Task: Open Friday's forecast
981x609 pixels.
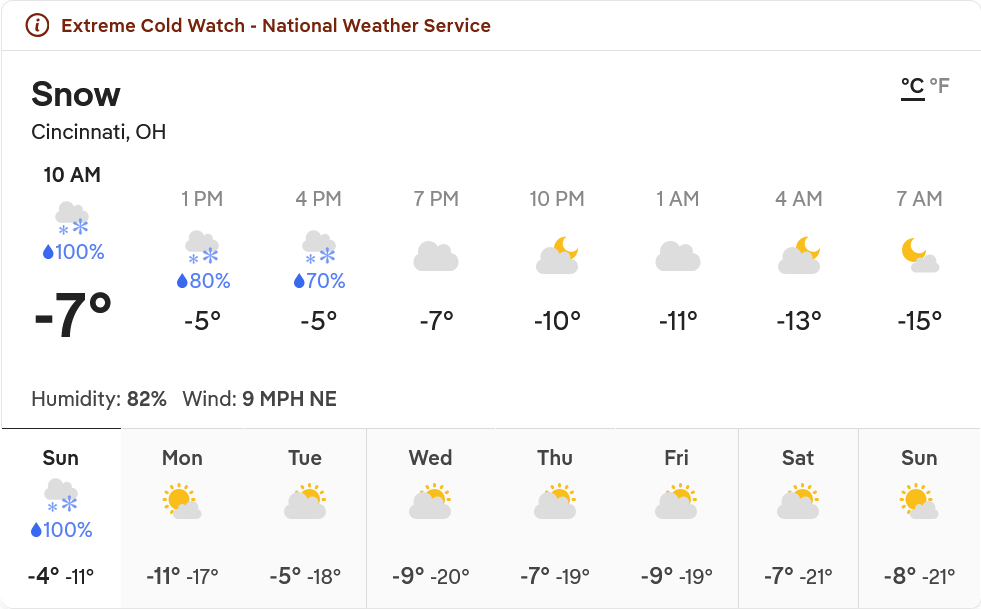Action: click(677, 517)
